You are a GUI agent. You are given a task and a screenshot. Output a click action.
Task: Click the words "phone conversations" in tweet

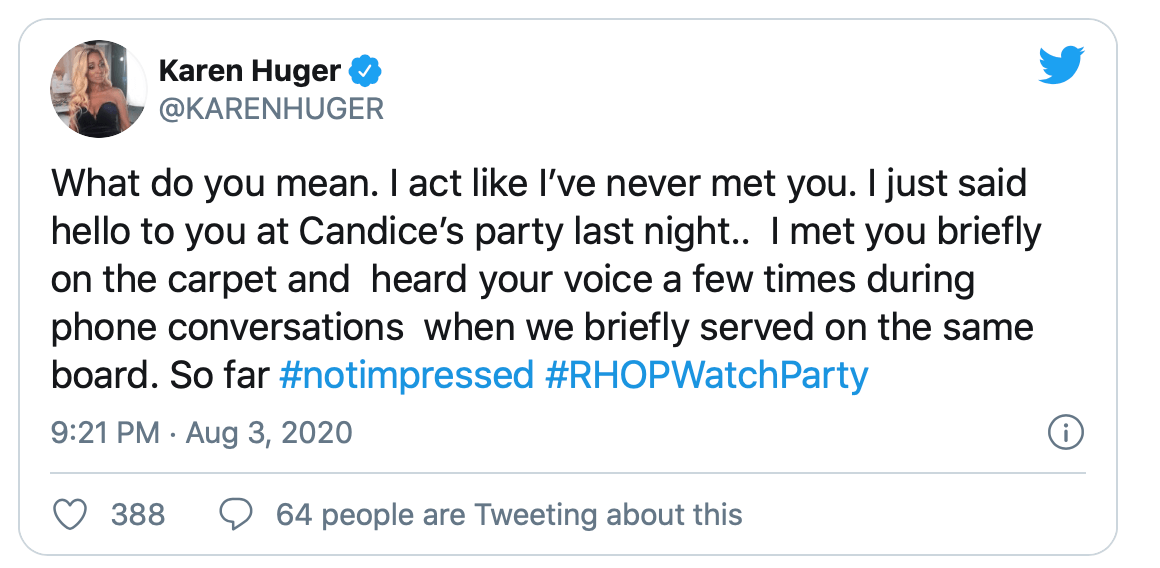[x=229, y=327]
